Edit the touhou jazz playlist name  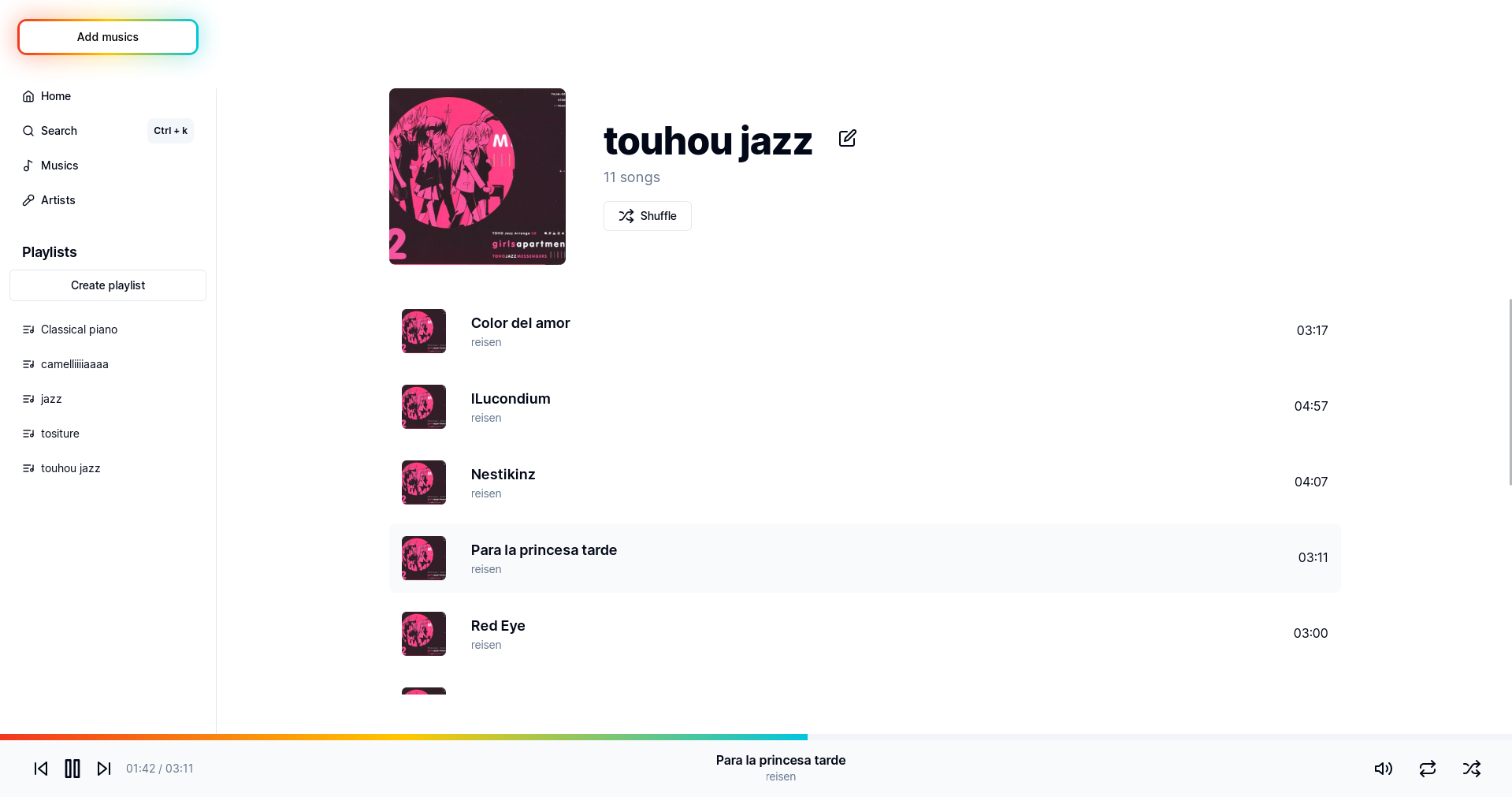pyautogui.click(x=847, y=139)
